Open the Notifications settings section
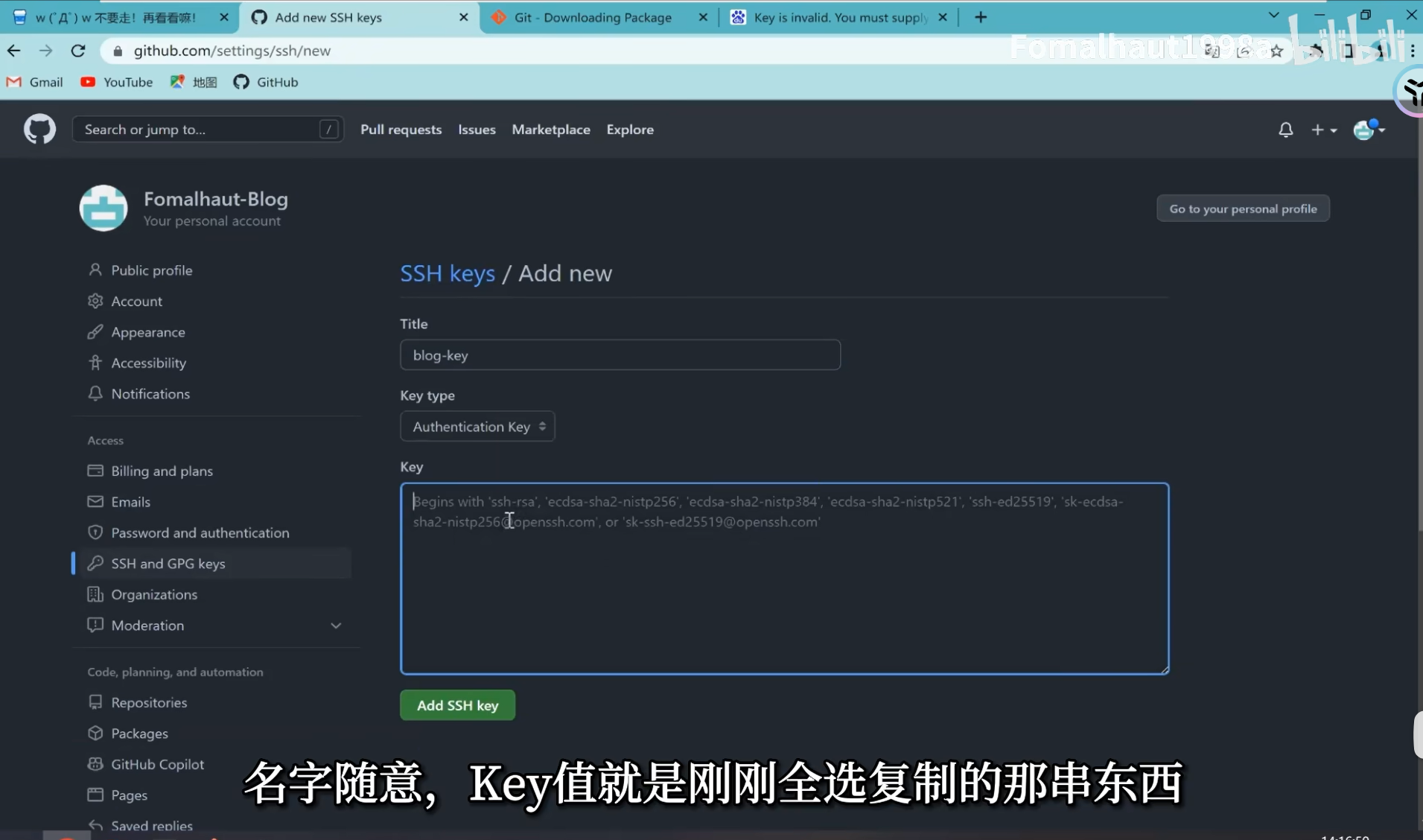The width and height of the screenshot is (1423, 840). tap(151, 393)
